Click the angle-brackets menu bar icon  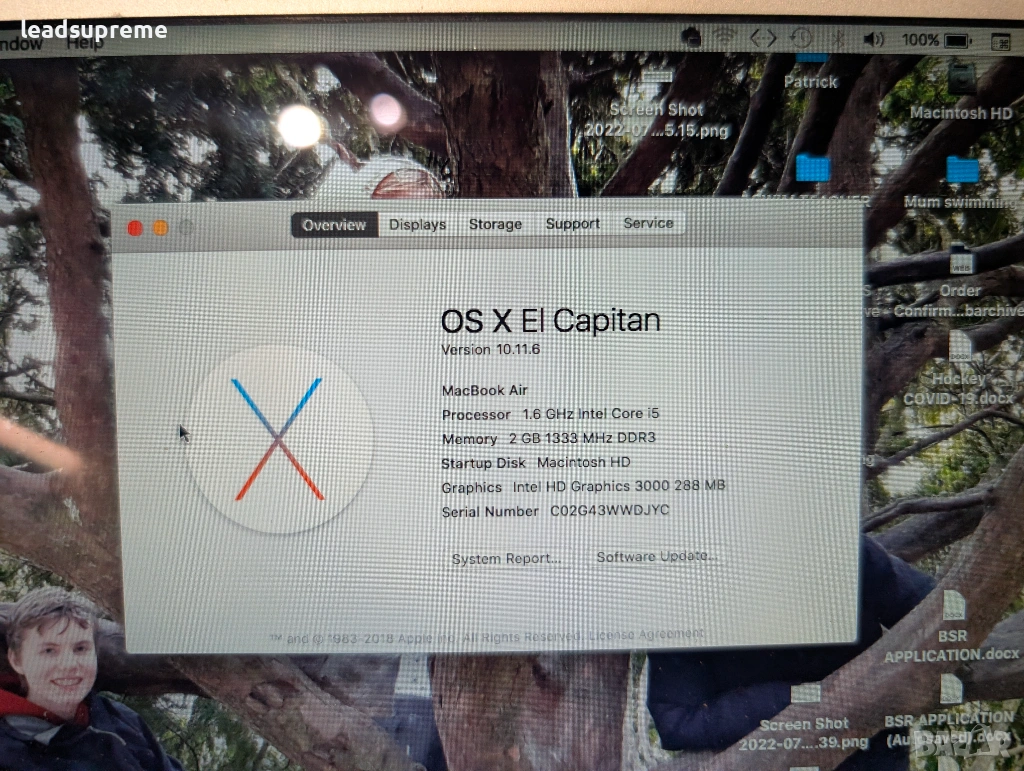click(763, 38)
